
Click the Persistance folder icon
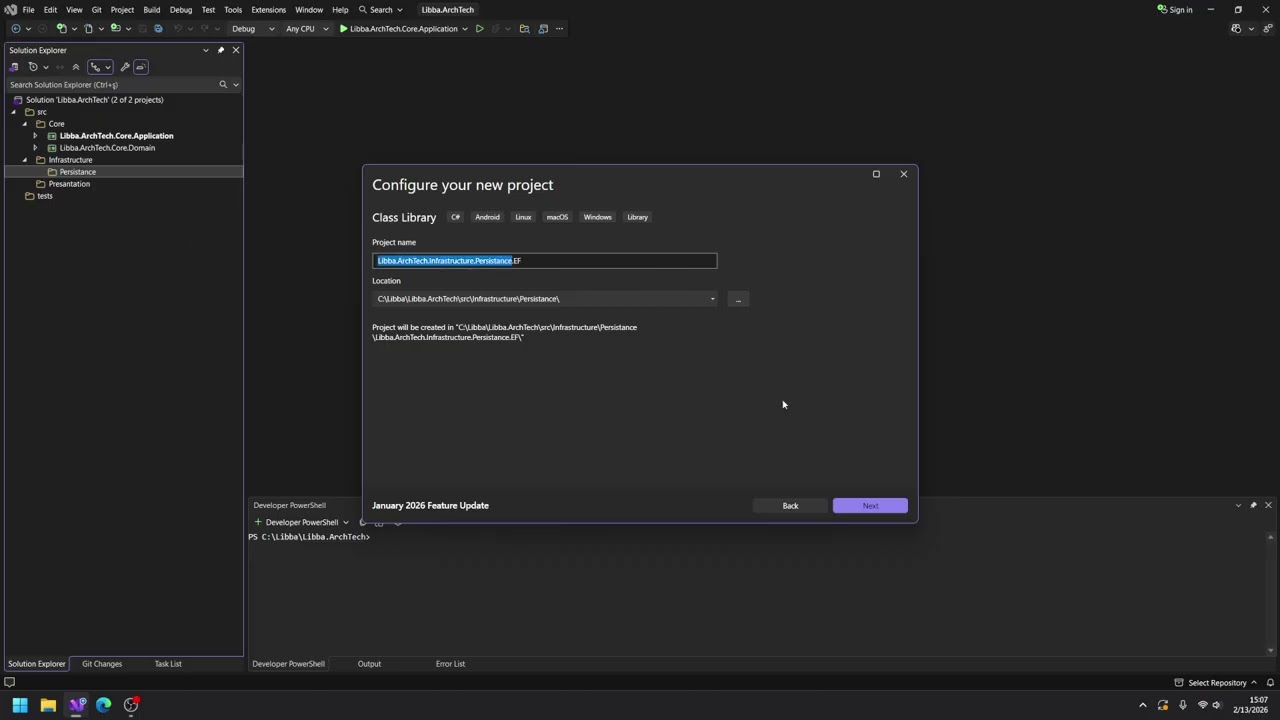[x=52, y=172]
